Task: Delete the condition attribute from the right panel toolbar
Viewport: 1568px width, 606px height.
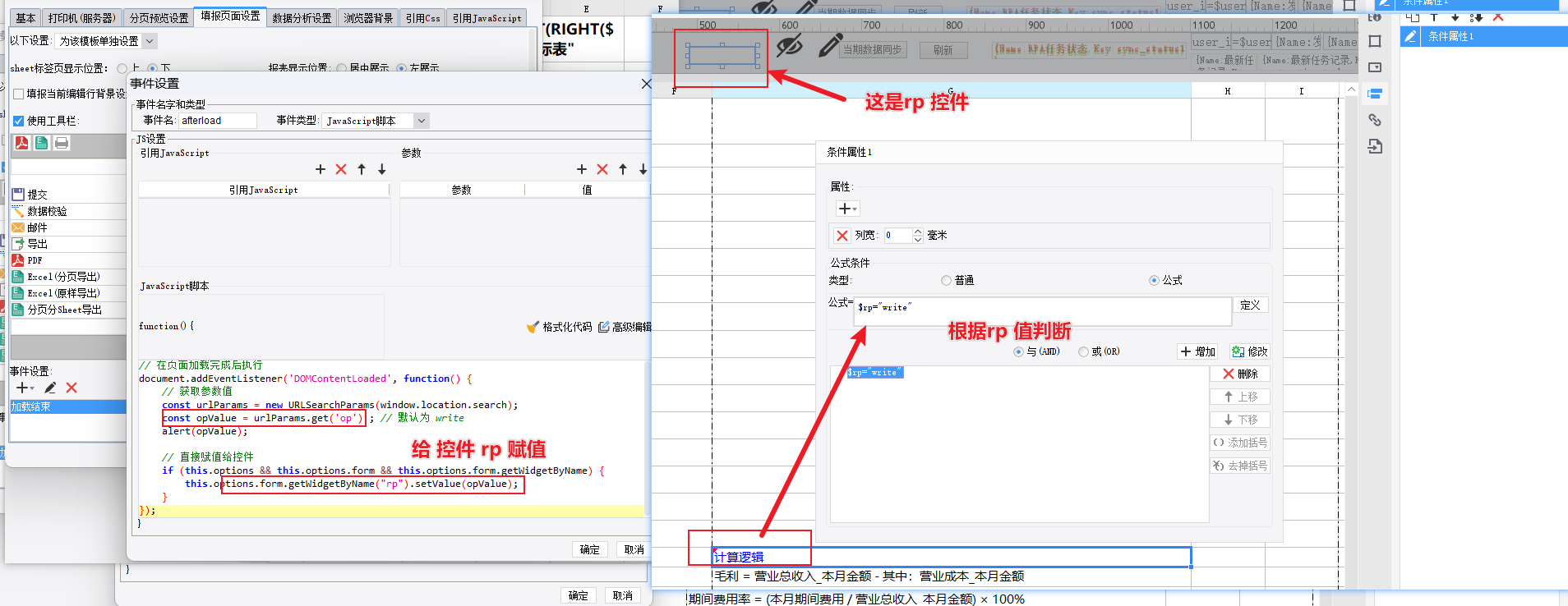Action: 1498,16
